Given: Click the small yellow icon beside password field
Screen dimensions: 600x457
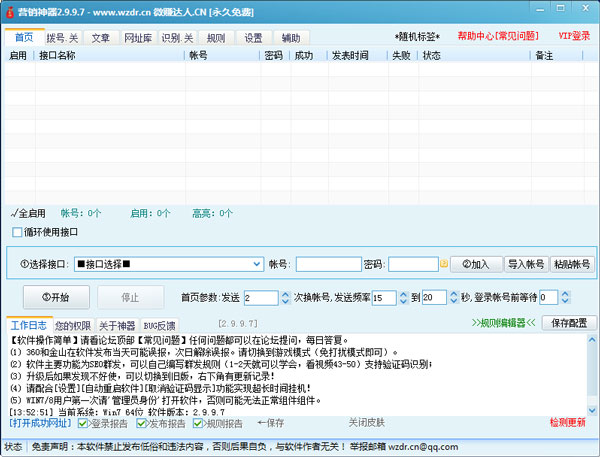Looking at the screenshot, I should click(x=444, y=265).
